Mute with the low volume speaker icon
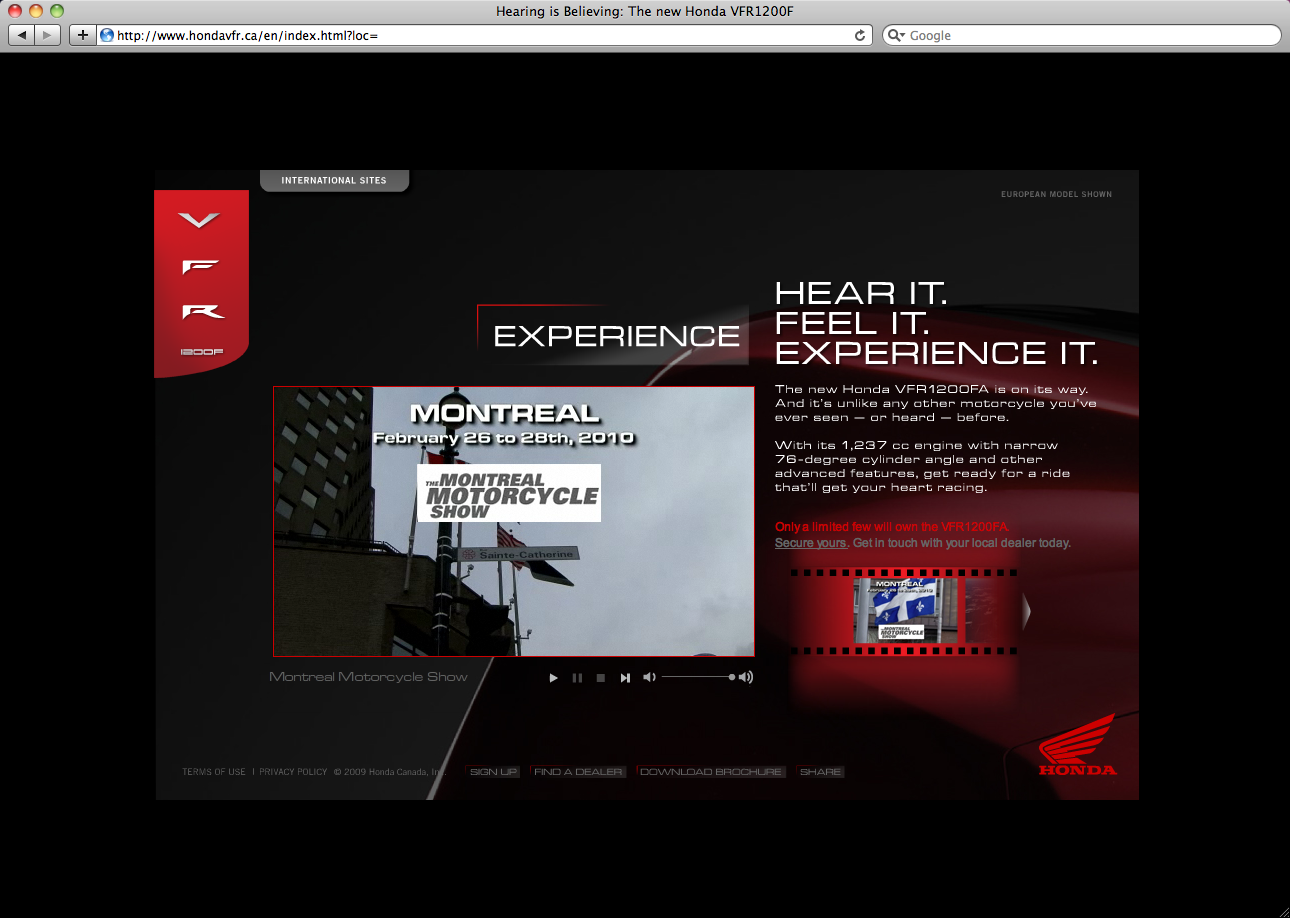This screenshot has width=1290, height=918. (x=649, y=677)
